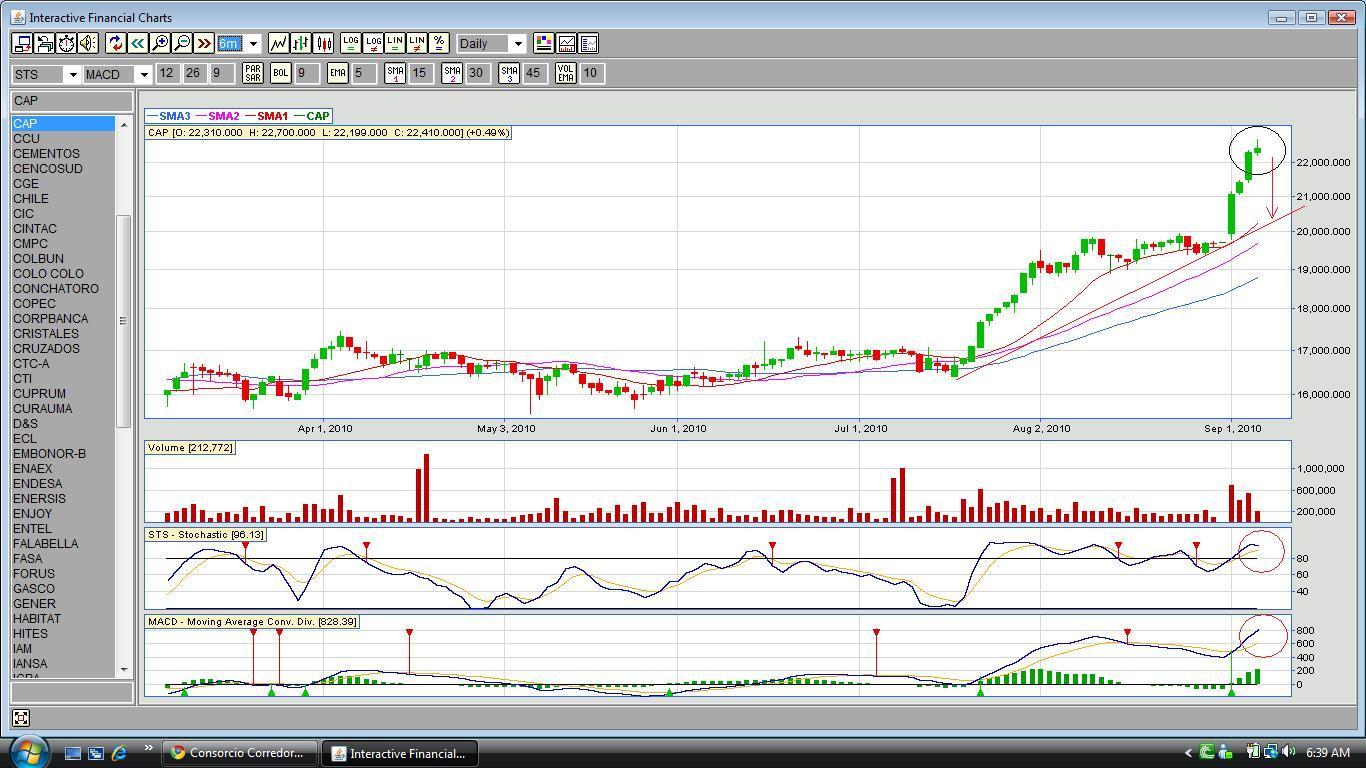Switch to candlestick chart style
1366x768 pixels.
click(x=324, y=43)
